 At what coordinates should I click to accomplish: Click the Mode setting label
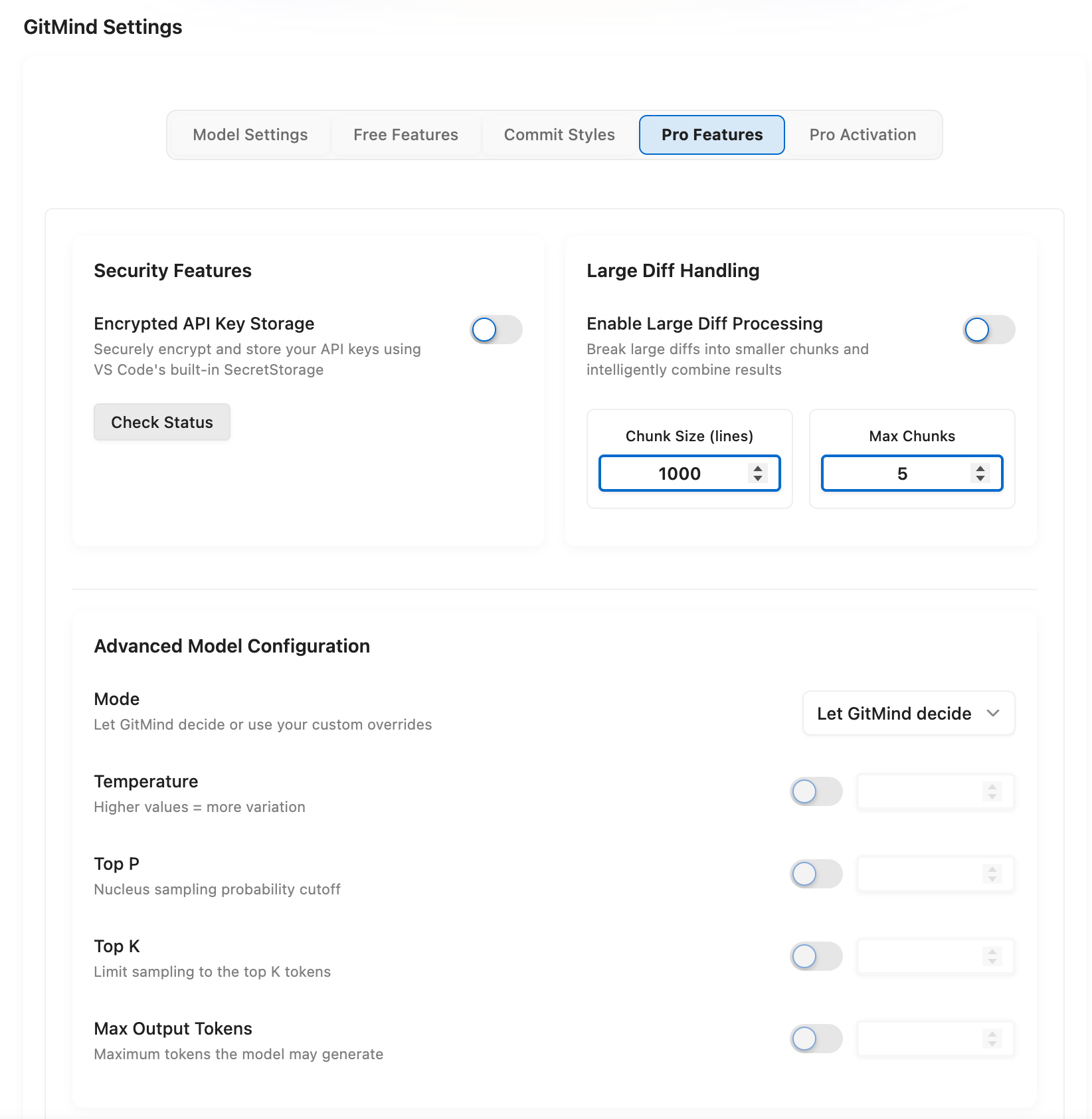[117, 699]
